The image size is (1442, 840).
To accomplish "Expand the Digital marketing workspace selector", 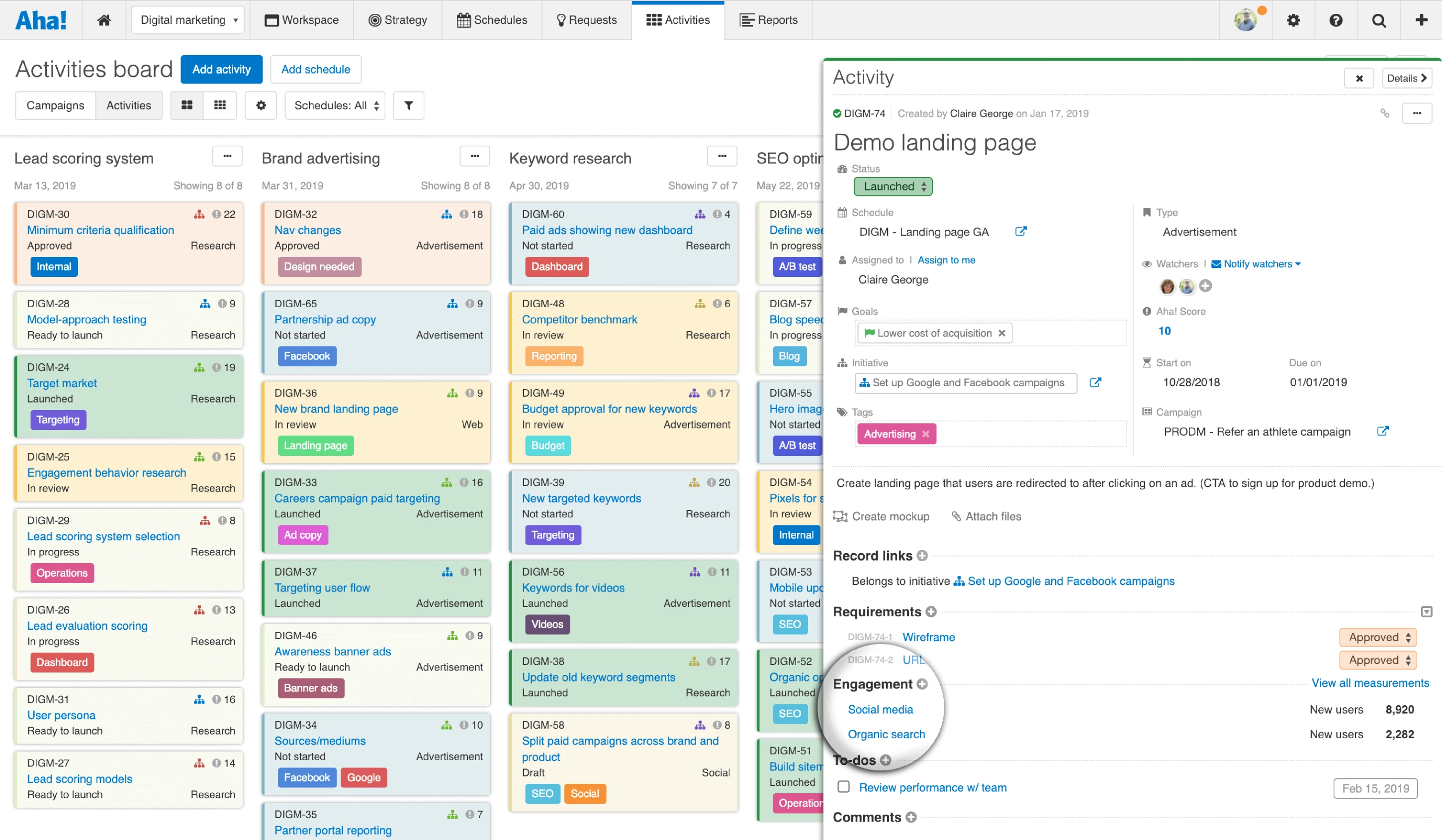I will 187,20.
